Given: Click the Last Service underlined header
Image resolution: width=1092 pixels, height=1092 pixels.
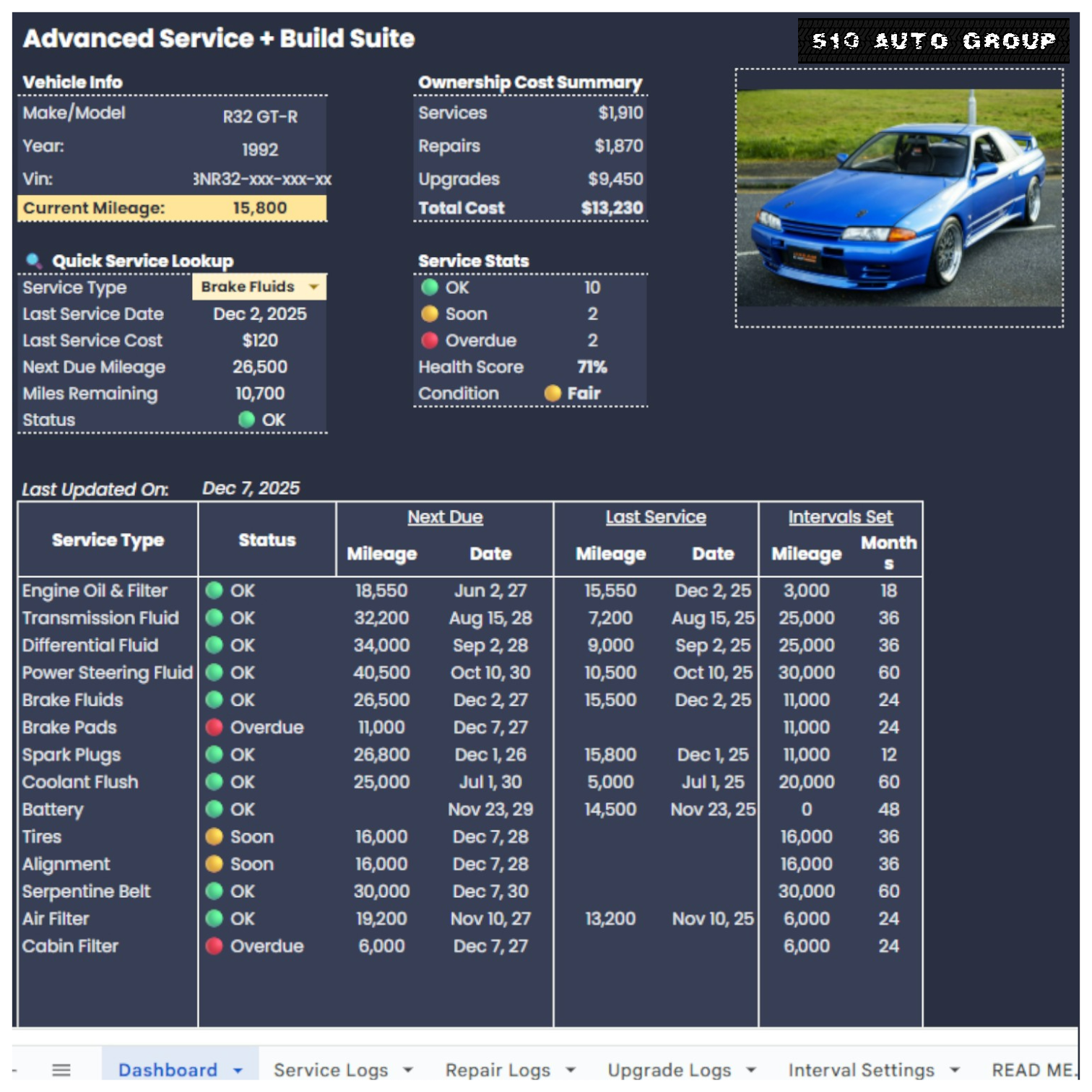Looking at the screenshot, I should (656, 517).
